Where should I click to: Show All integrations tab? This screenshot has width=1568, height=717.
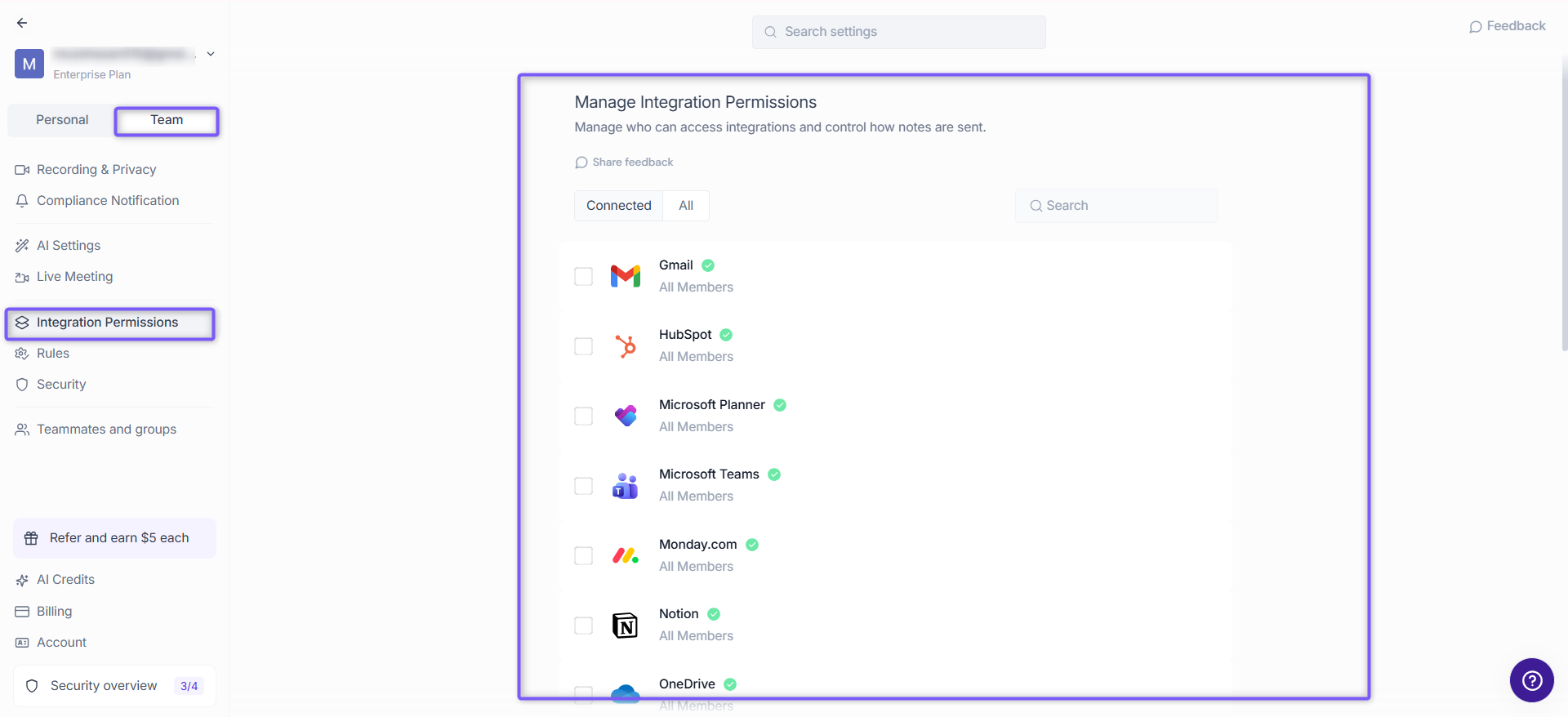(686, 206)
